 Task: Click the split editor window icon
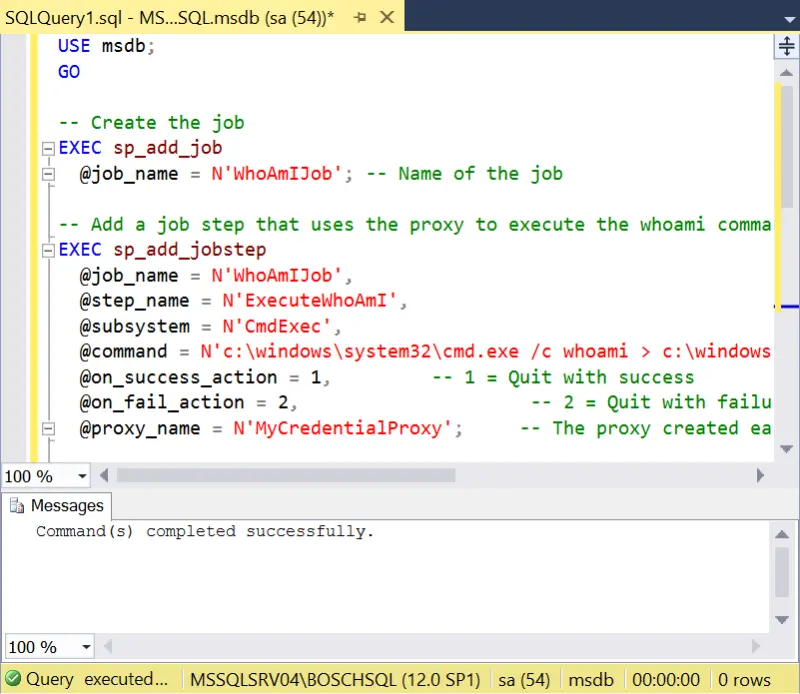point(786,46)
